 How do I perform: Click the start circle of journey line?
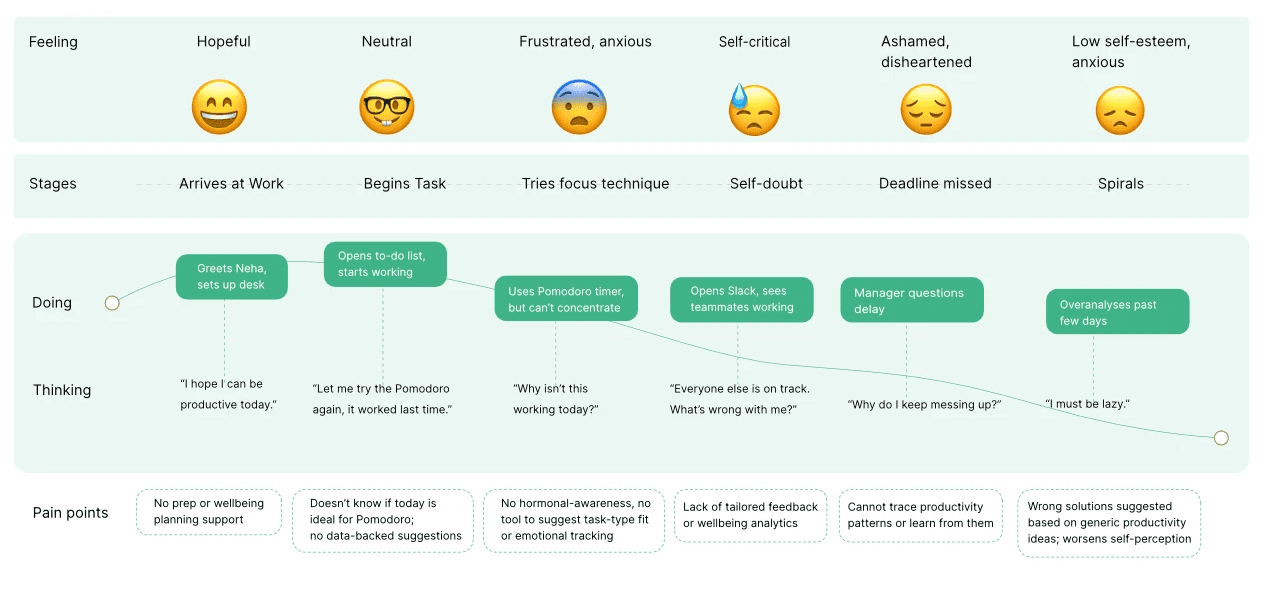click(112, 302)
